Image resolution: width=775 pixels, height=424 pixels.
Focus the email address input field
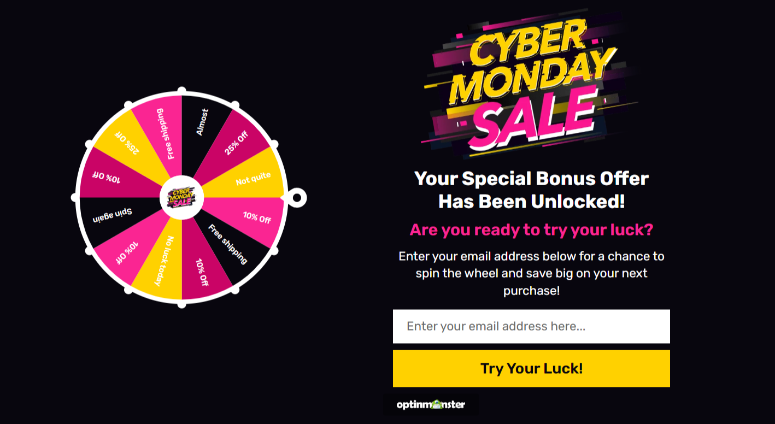tap(531, 326)
